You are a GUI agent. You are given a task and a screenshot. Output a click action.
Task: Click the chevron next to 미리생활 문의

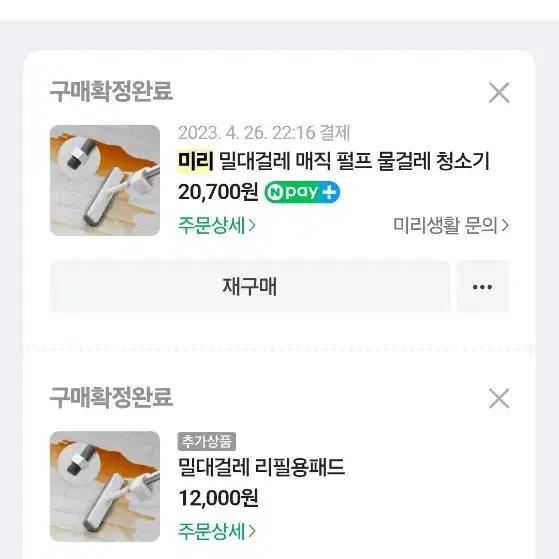click(x=505, y=225)
